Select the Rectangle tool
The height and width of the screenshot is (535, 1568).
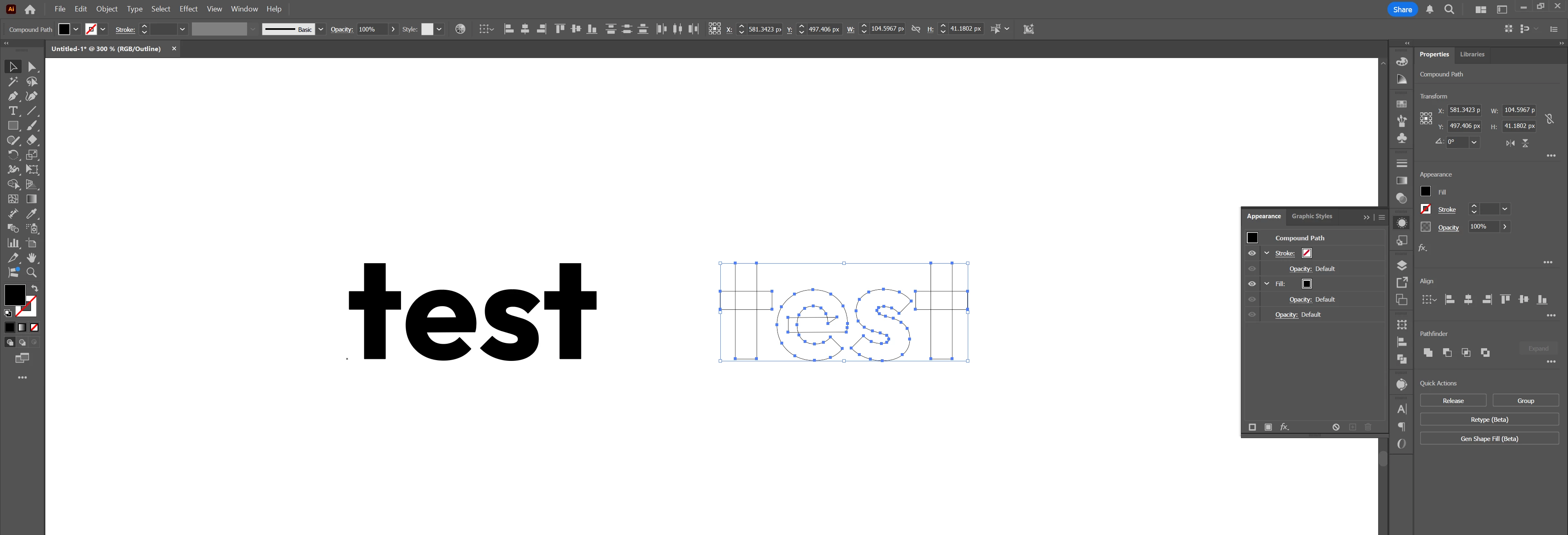click(13, 125)
